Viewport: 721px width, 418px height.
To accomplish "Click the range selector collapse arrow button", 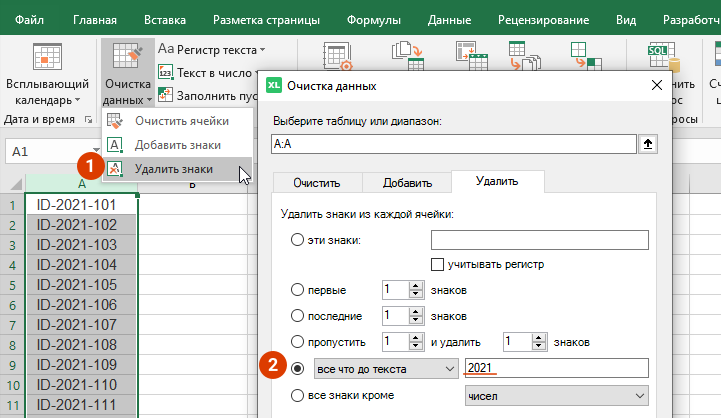I will pyautogui.click(x=648, y=144).
